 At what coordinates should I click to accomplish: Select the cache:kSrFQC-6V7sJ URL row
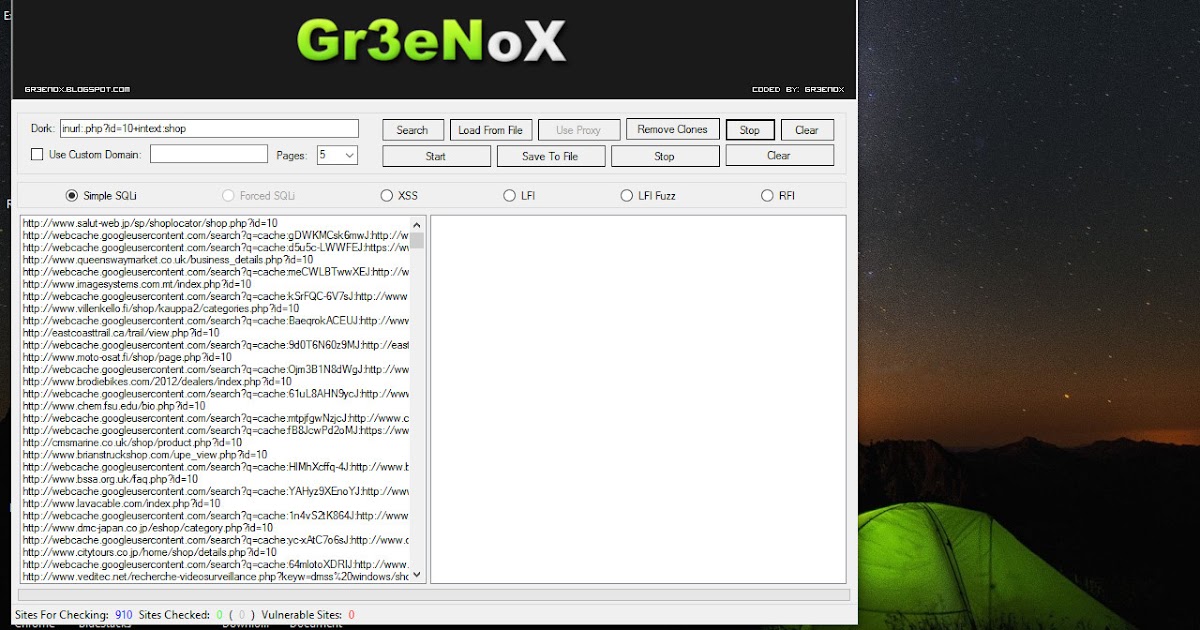tap(215, 296)
